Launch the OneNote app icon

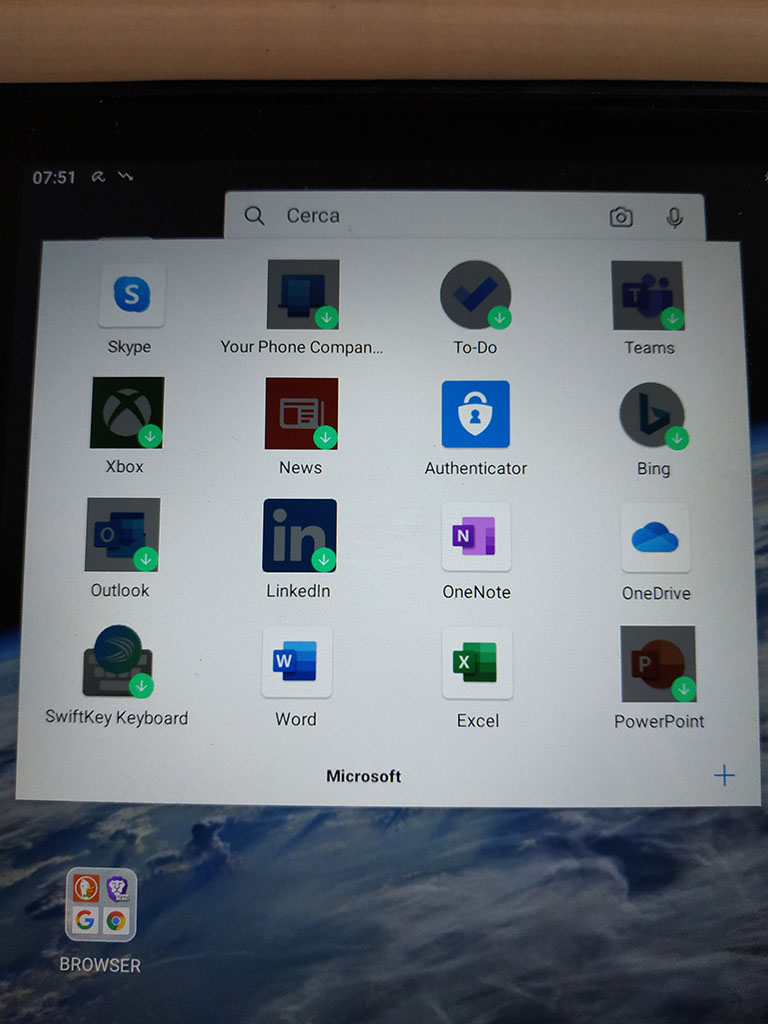(x=476, y=537)
